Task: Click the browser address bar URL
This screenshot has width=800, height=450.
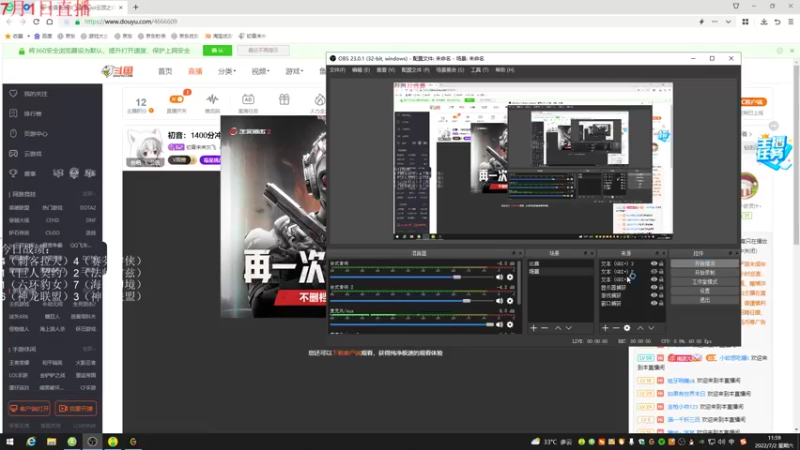Action: (131, 21)
